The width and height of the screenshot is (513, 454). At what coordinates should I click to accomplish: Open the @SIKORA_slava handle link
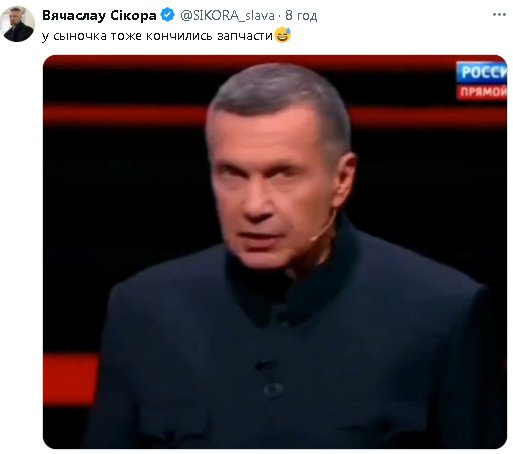point(227,16)
